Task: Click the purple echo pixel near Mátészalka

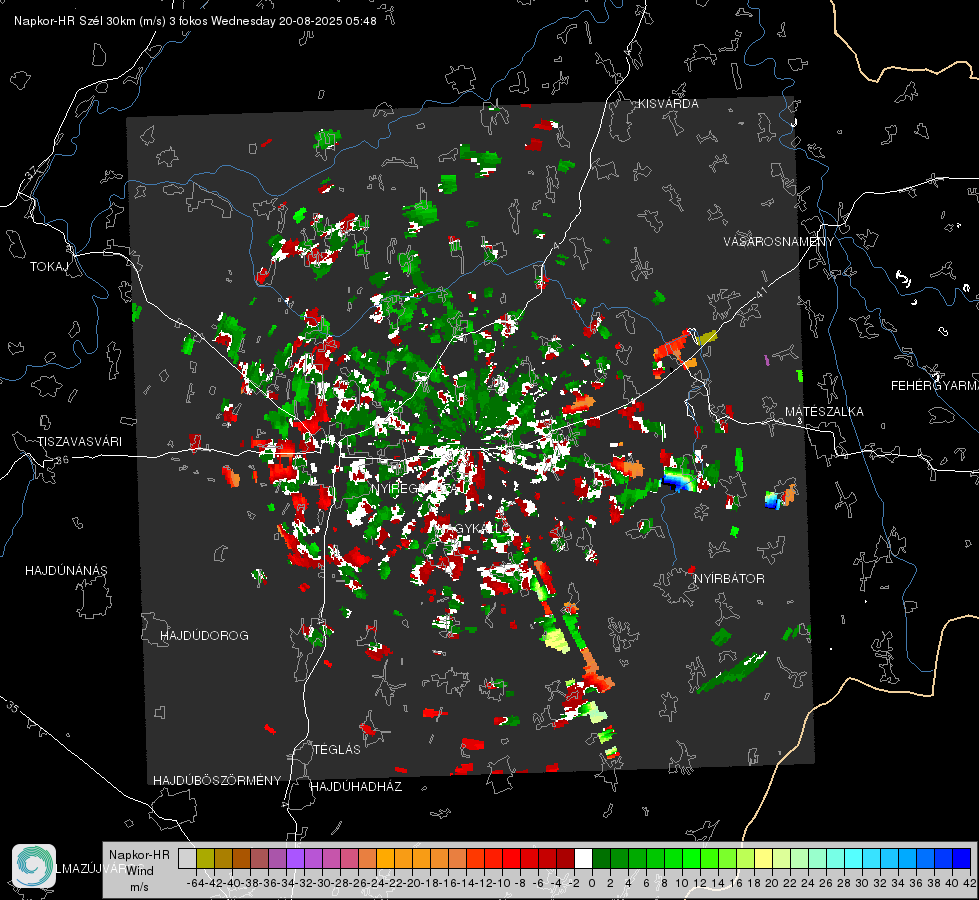Action: tap(767, 360)
